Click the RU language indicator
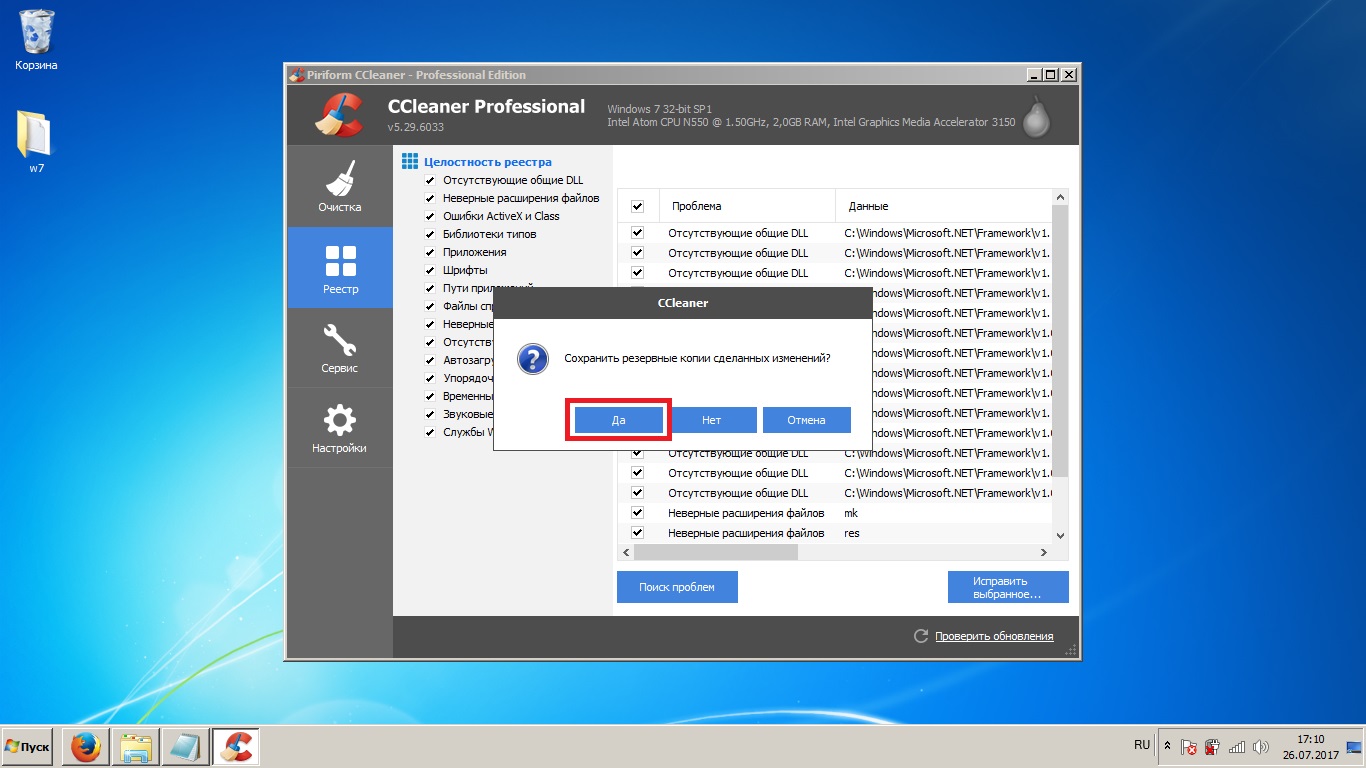 point(1142,745)
